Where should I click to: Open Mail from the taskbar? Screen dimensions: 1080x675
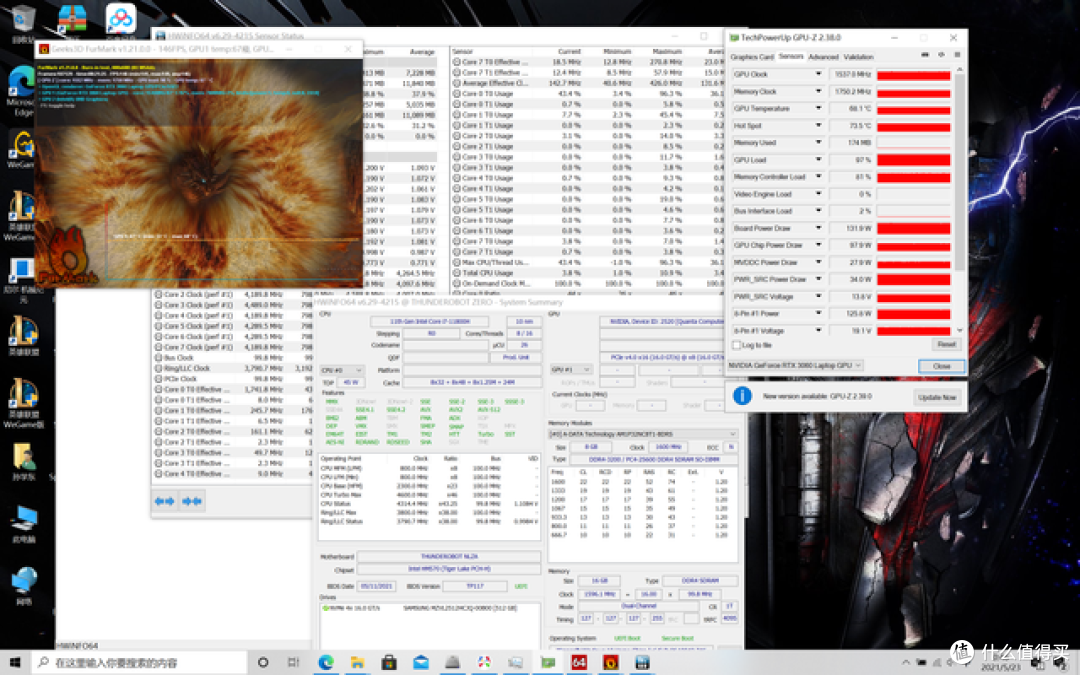[421, 663]
